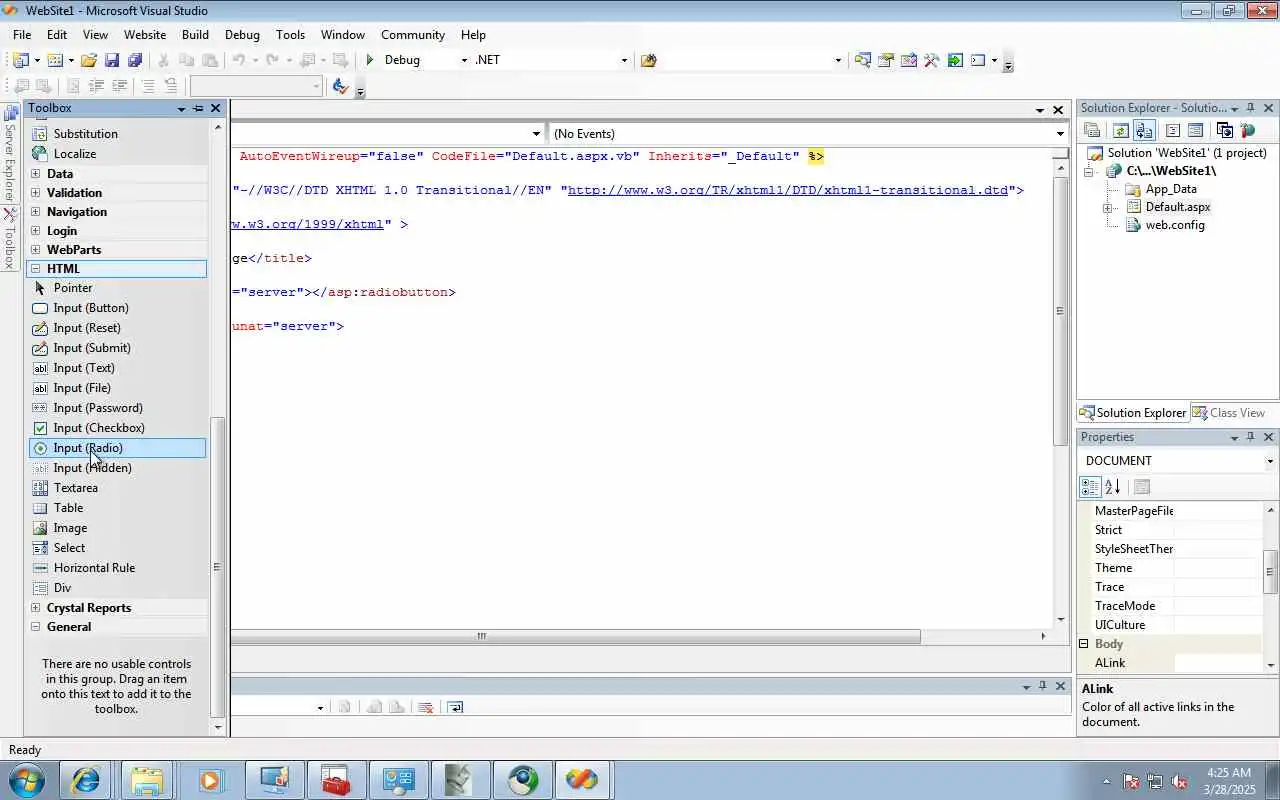The height and width of the screenshot is (800, 1280).
Task: Click the Open File folder icon
Action: pos(89,60)
